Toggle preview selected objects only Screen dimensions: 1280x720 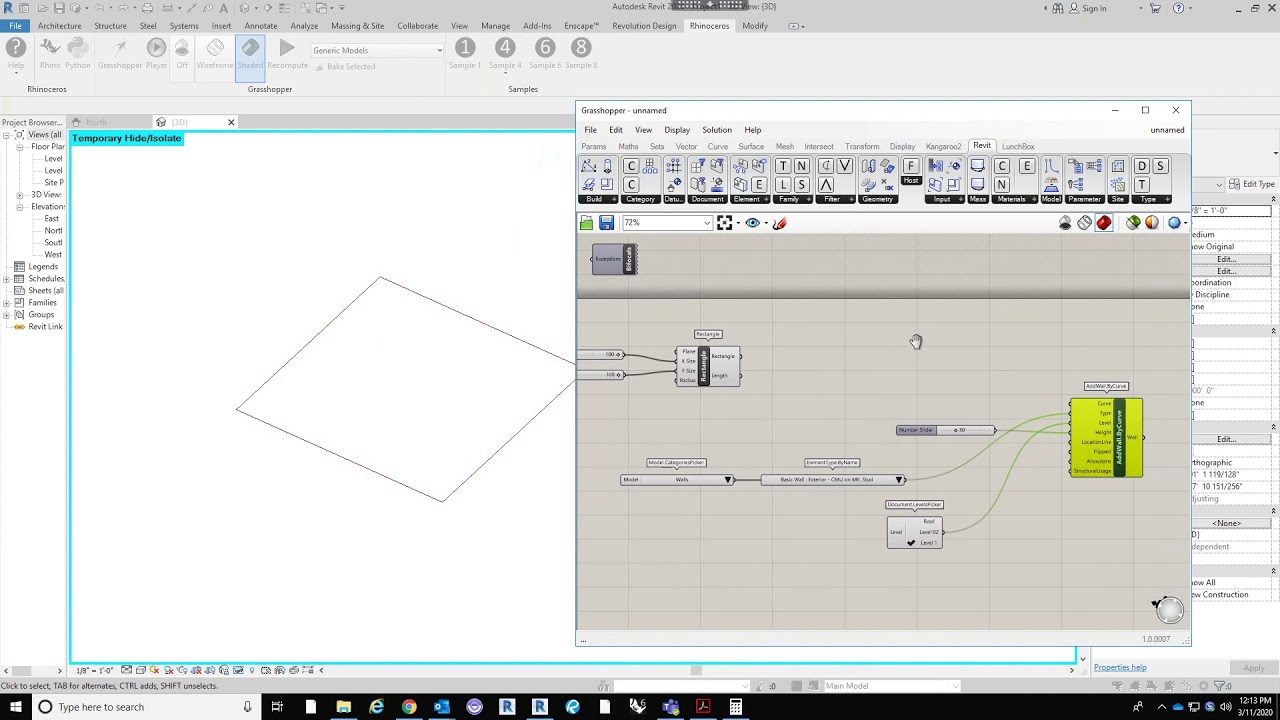[x=1133, y=223]
